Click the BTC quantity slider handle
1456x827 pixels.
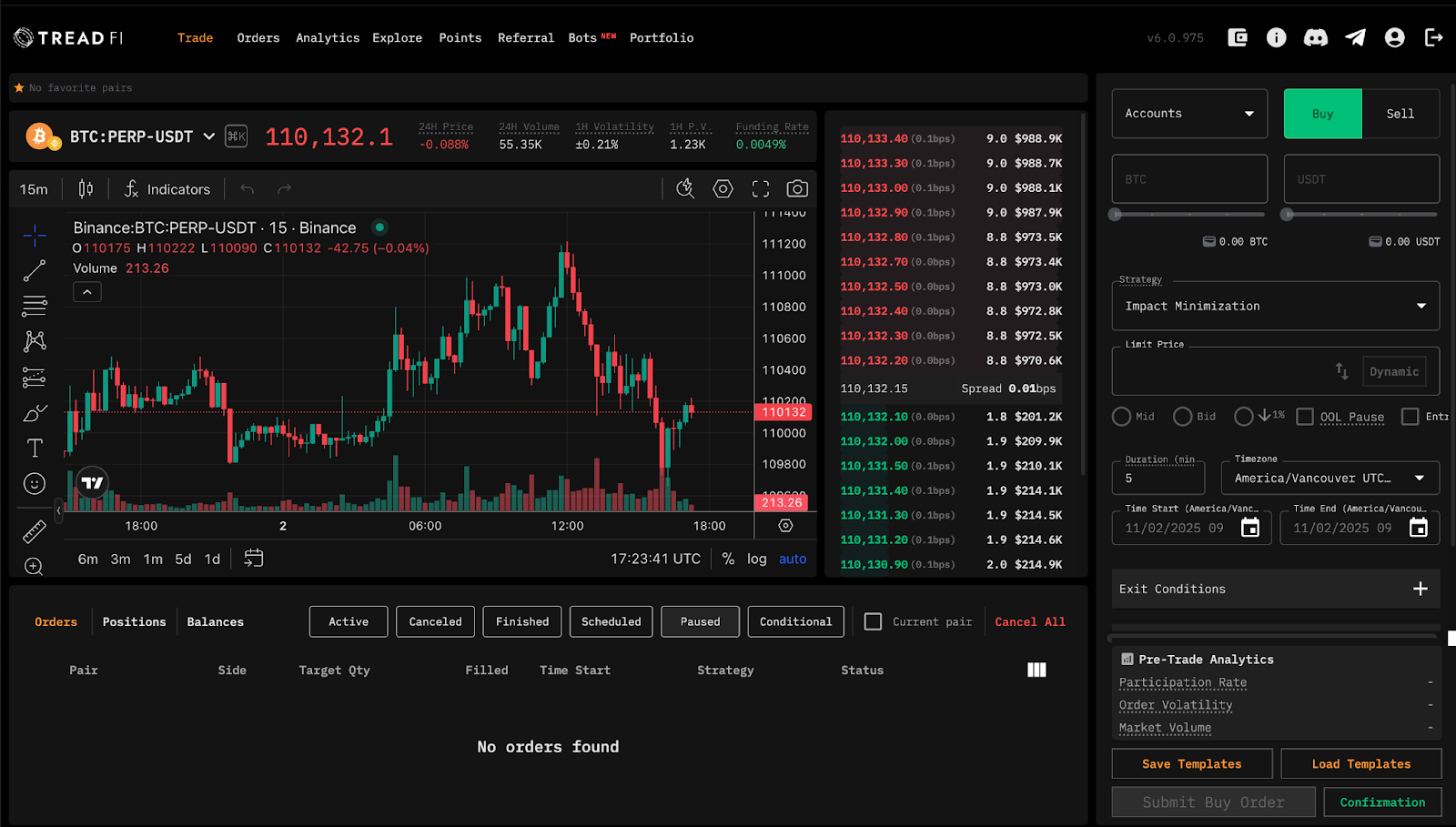click(x=1115, y=215)
